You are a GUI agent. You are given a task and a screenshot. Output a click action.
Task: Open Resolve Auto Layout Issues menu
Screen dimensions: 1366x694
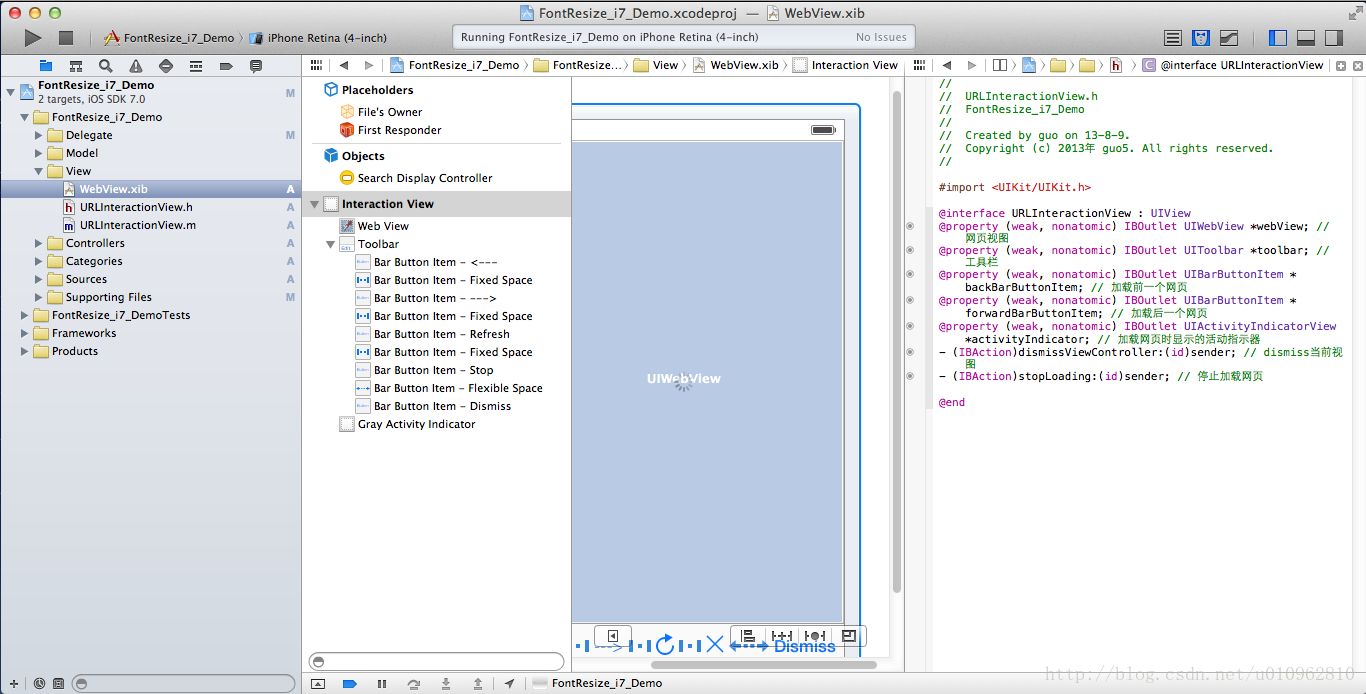[815, 636]
